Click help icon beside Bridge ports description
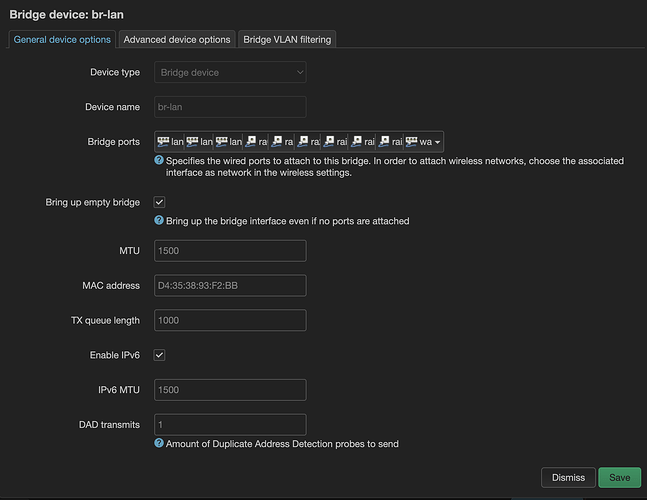Screen dimensions: 647x500 (159, 160)
